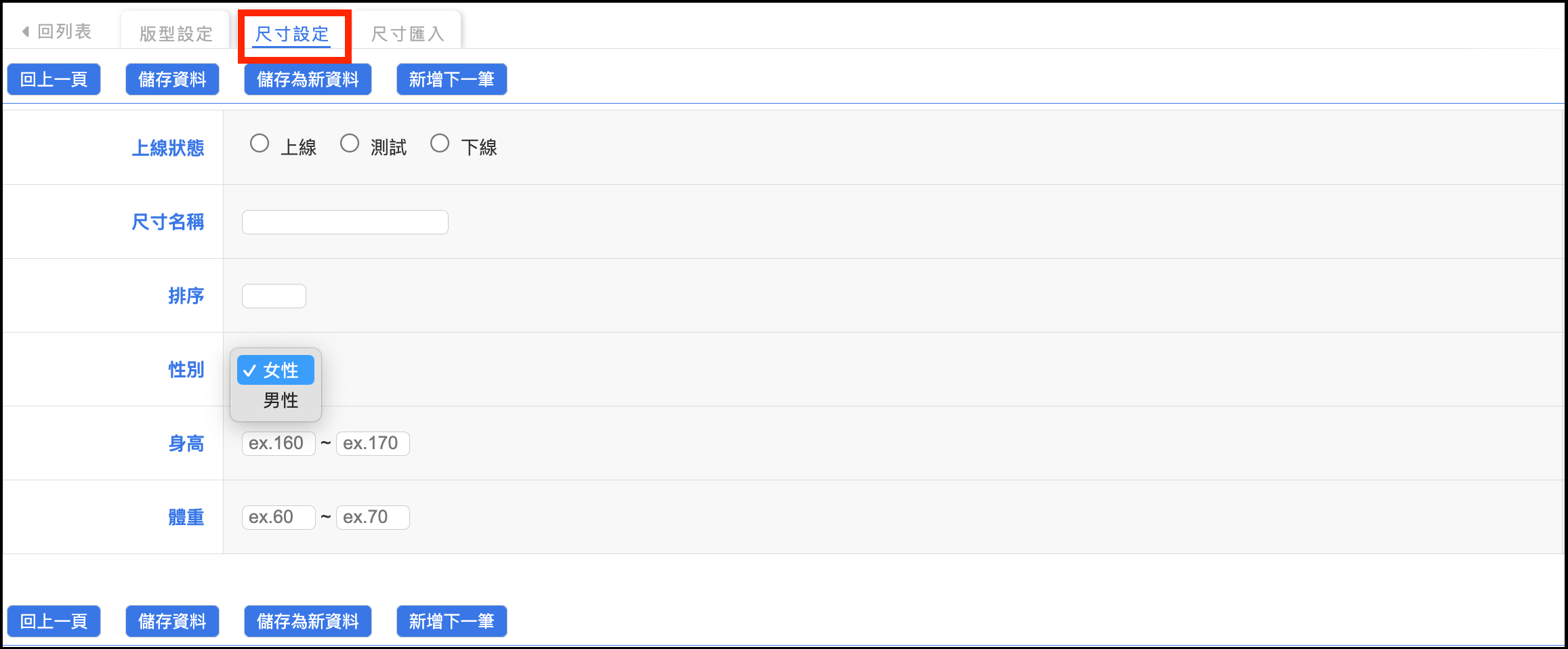Set status to 下線 radio button
The width and height of the screenshot is (1568, 649).
coord(440,144)
